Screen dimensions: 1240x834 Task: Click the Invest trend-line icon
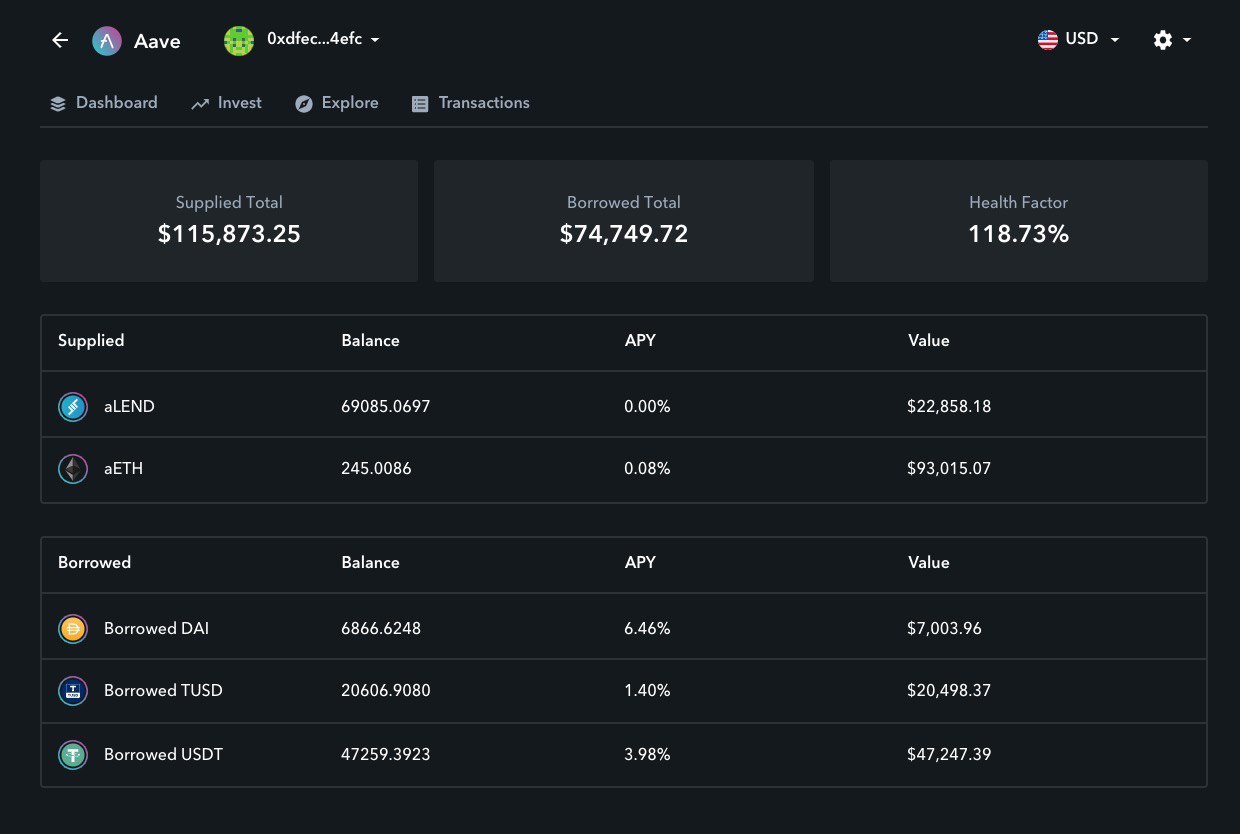click(x=200, y=103)
